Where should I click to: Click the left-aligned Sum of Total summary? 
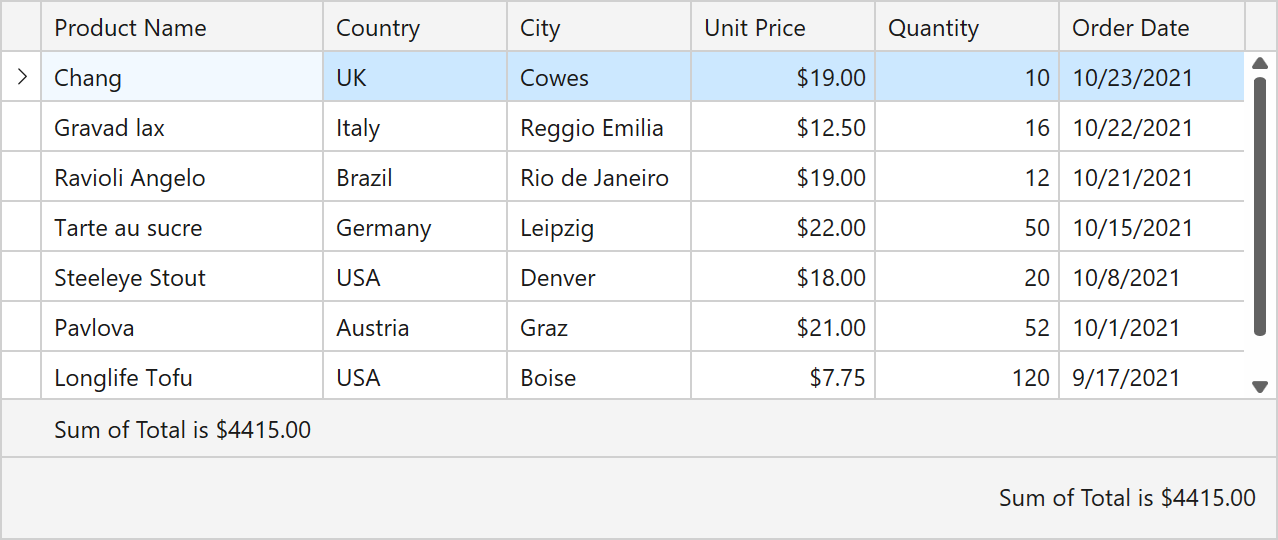point(183,430)
